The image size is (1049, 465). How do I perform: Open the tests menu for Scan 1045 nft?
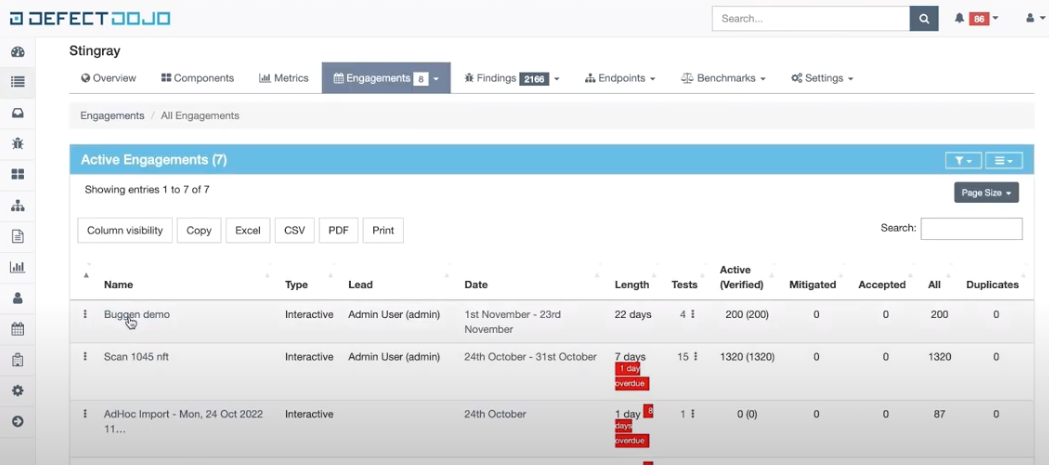tap(693, 357)
